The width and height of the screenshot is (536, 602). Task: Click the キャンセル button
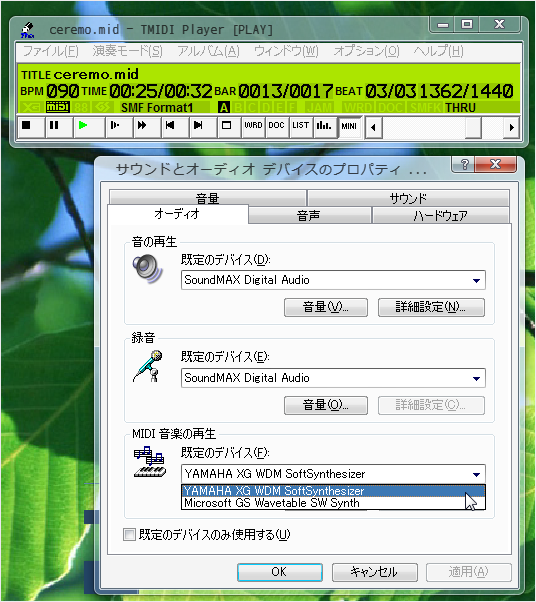pyautogui.click(x=374, y=572)
